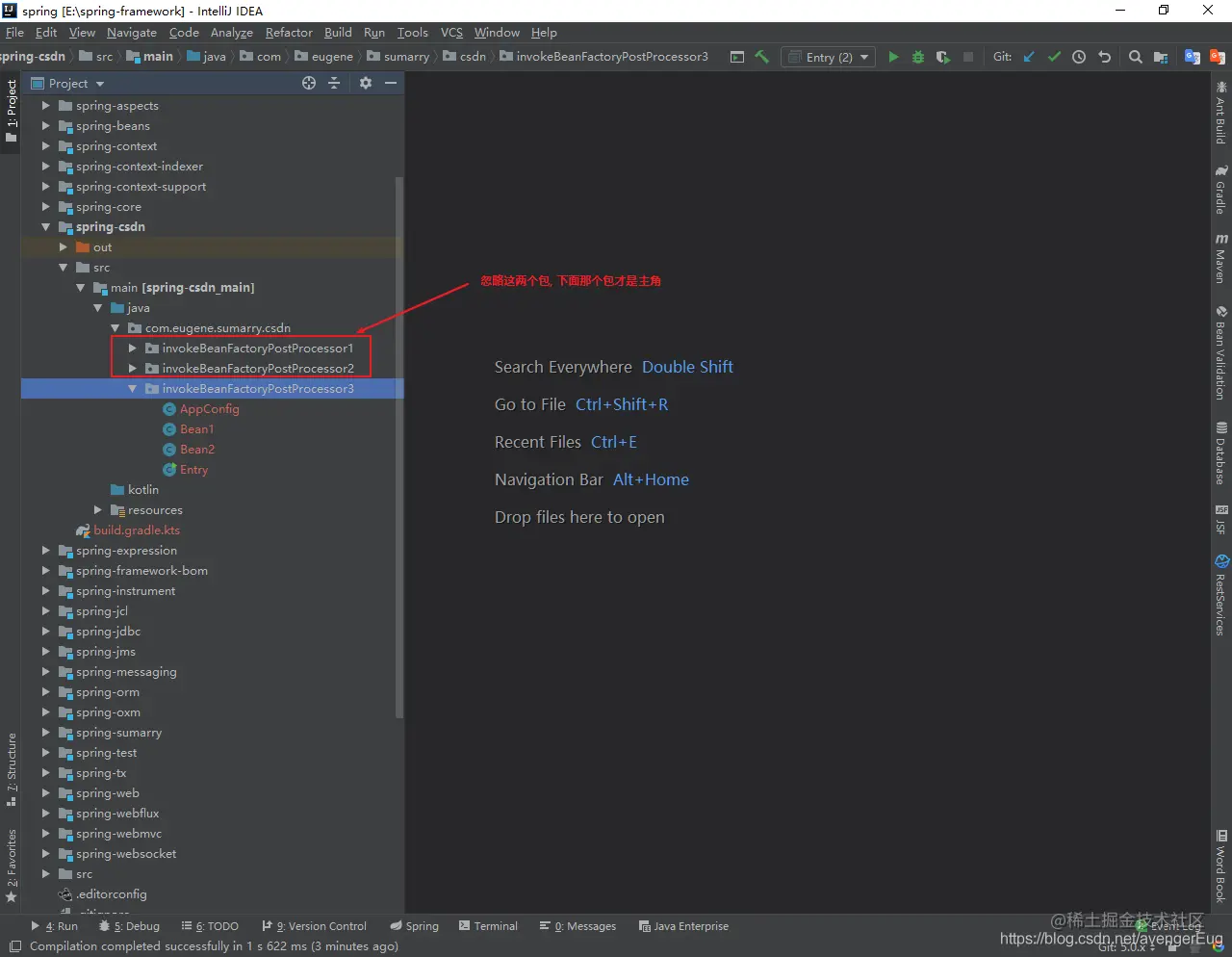
Task: Open the Navigate menu
Action: pyautogui.click(x=132, y=33)
